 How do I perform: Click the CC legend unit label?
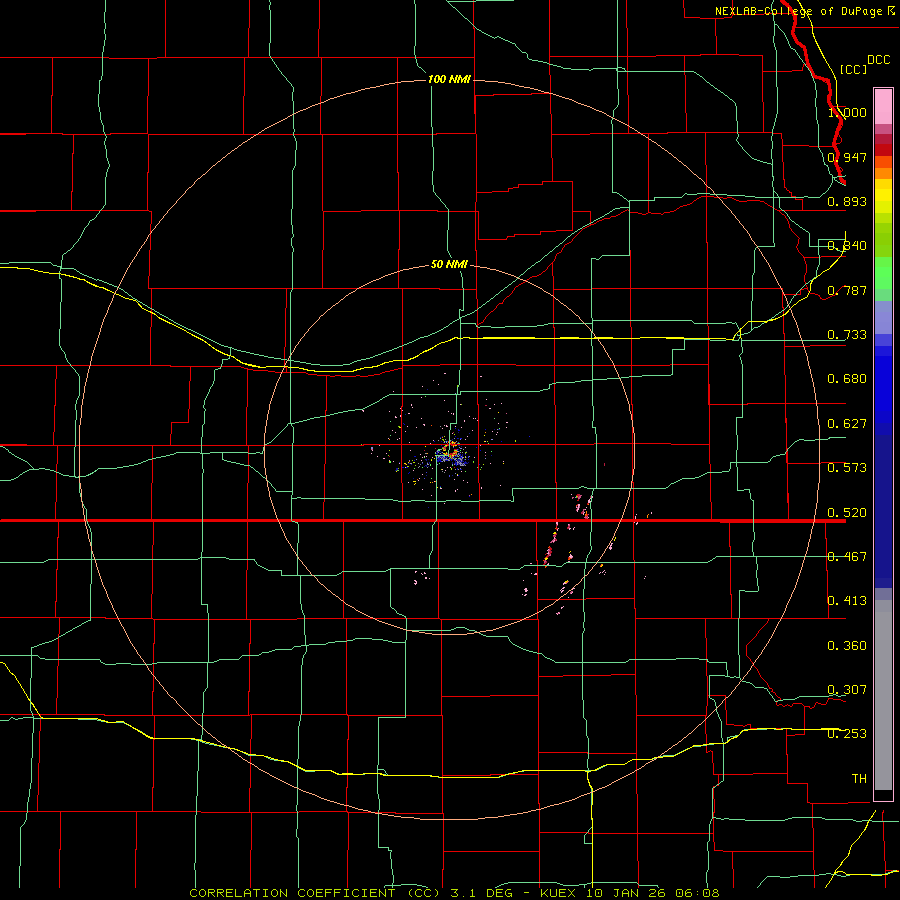pos(854,69)
